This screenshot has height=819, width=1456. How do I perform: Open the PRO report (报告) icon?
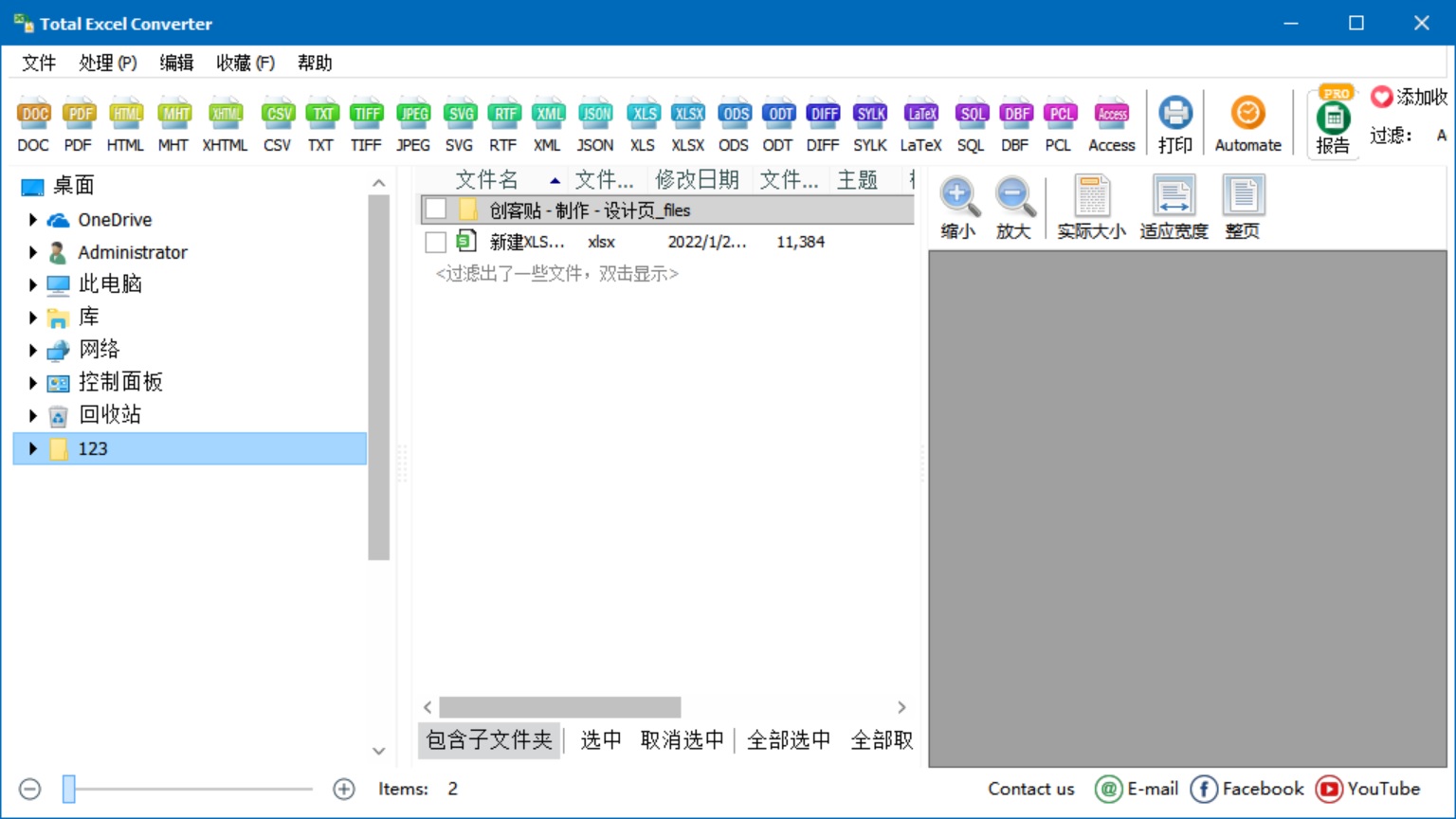(x=1333, y=122)
